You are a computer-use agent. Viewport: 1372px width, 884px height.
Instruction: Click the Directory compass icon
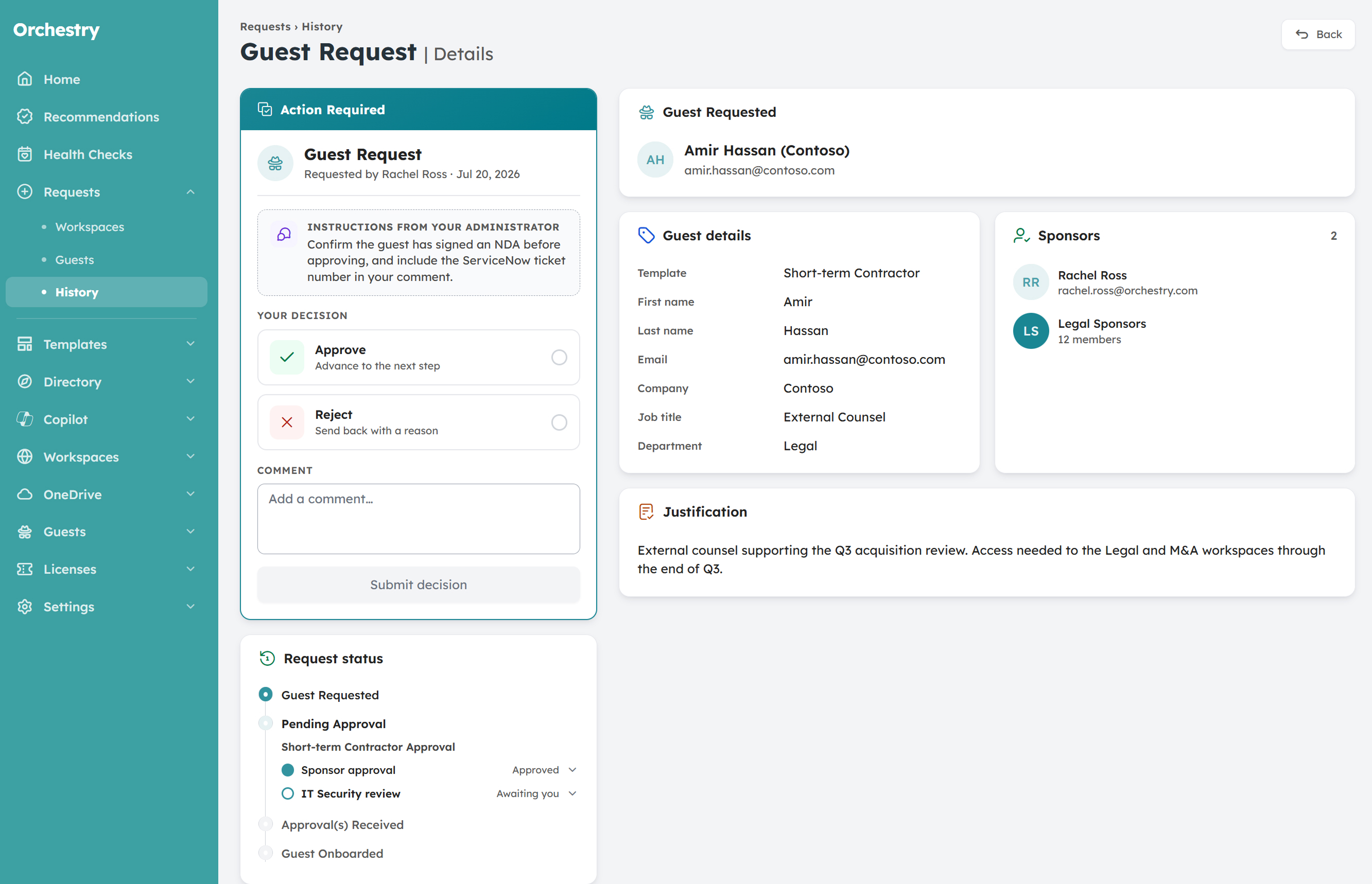pyautogui.click(x=25, y=382)
